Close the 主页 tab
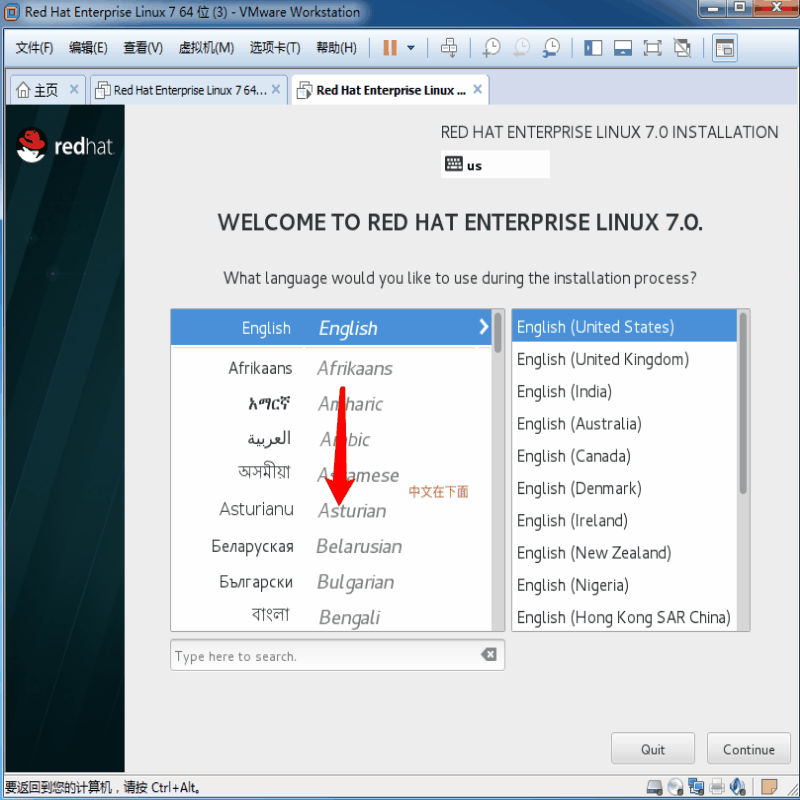 (74, 89)
